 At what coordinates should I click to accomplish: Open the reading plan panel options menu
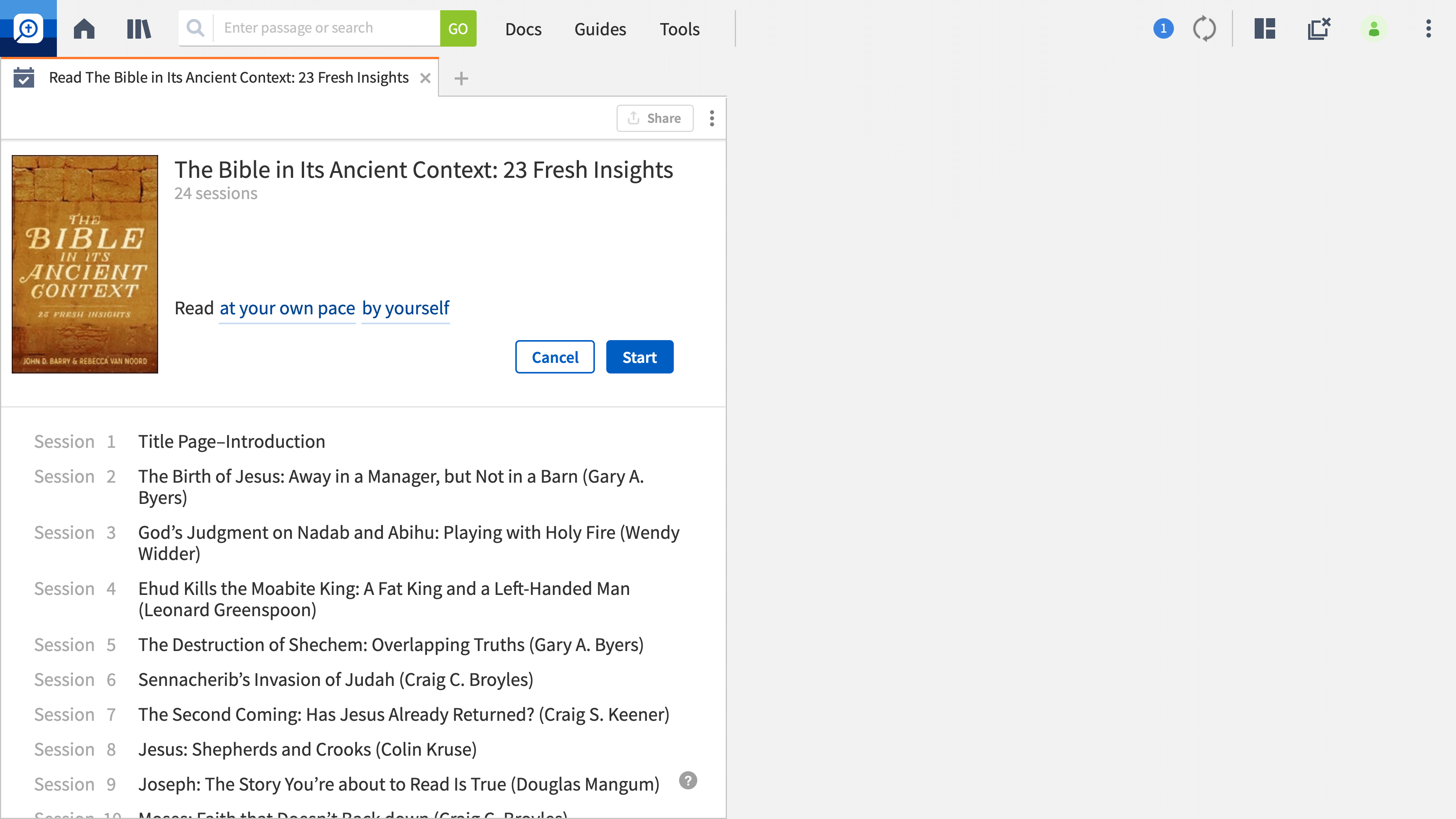[712, 118]
